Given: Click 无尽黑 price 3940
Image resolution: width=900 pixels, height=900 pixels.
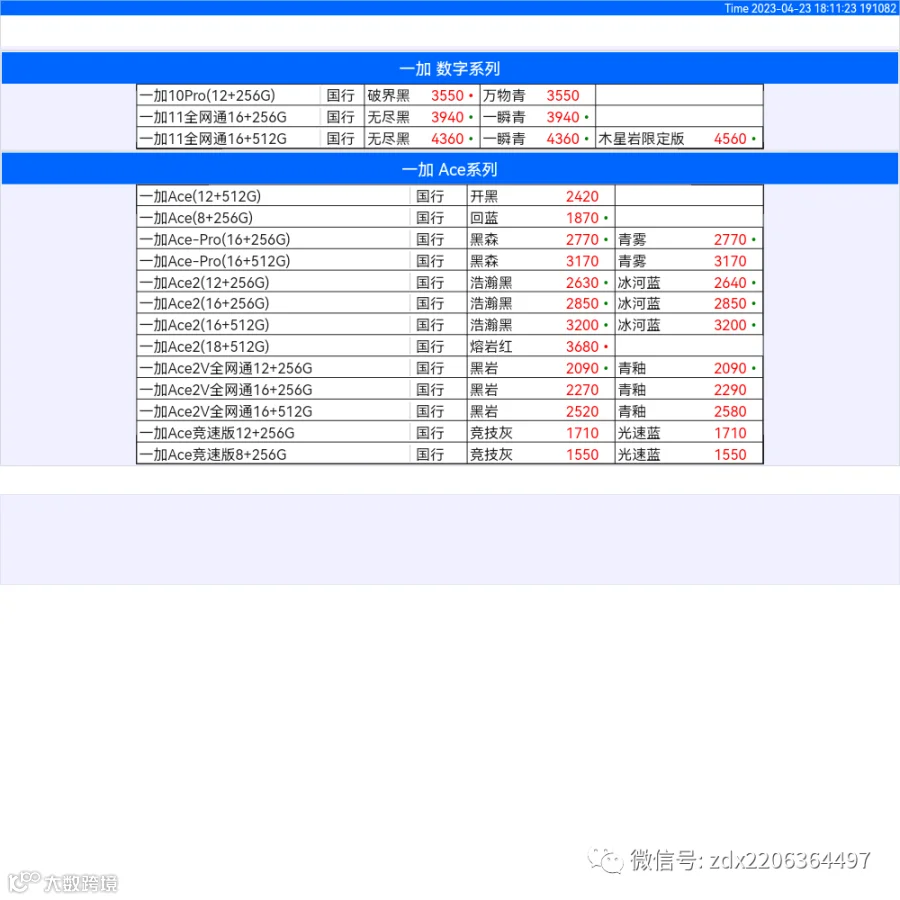Looking at the screenshot, I should pos(447,117).
